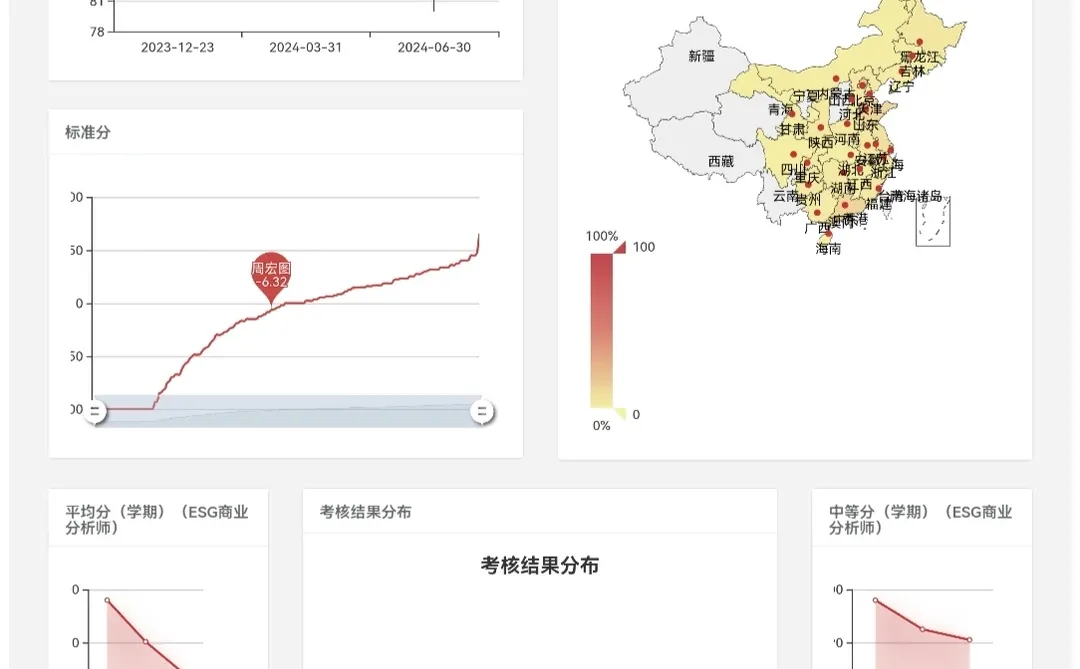Click the first data point in 中等分 chart

point(875,600)
